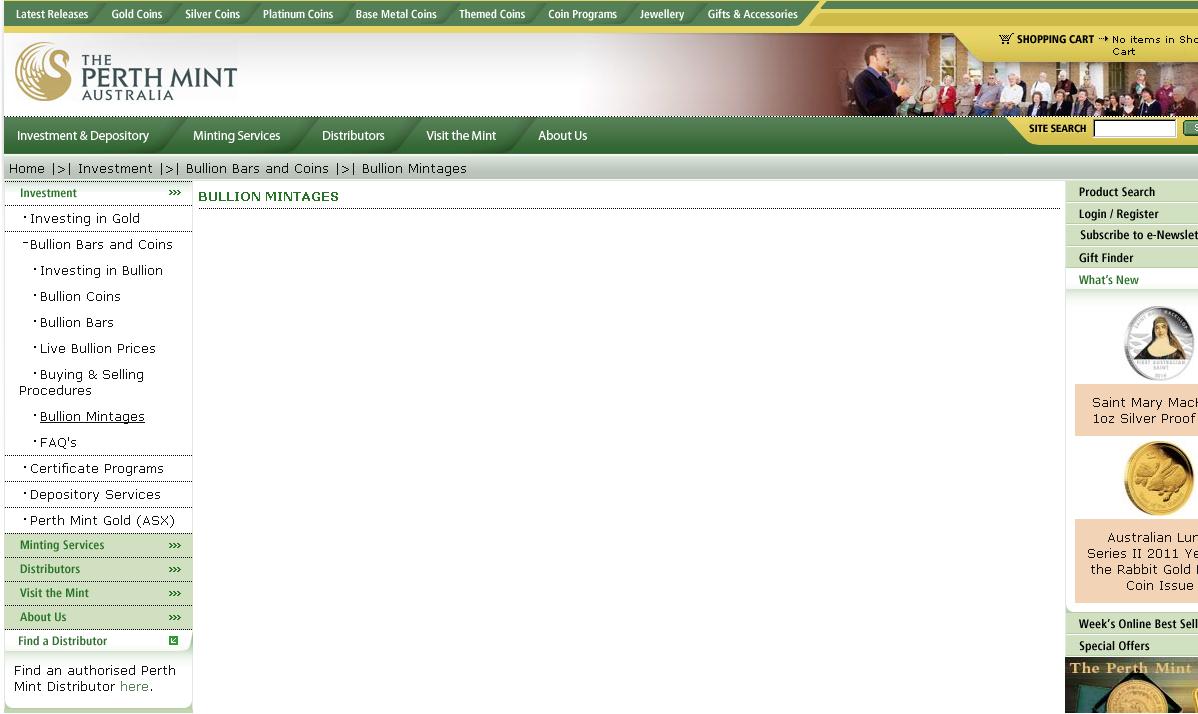Screen dimensions: 1198x714
Task: Open Certificate Programs sidebar link
Action: pos(96,468)
